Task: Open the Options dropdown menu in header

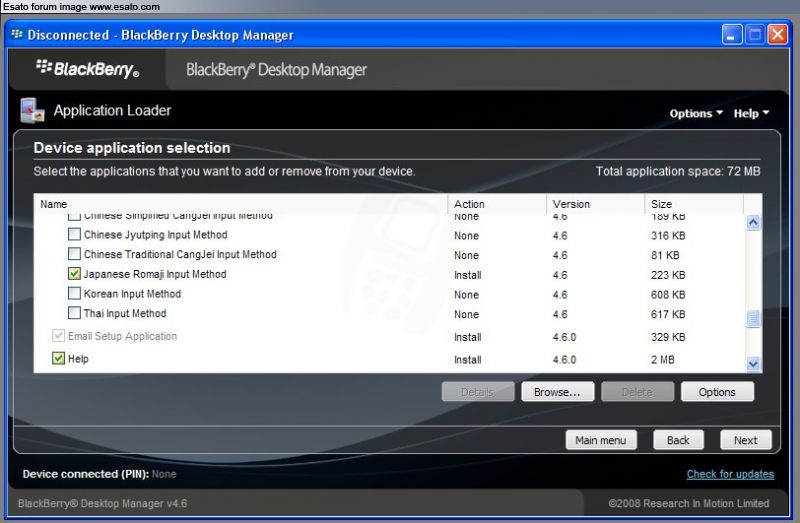Action: click(x=696, y=113)
